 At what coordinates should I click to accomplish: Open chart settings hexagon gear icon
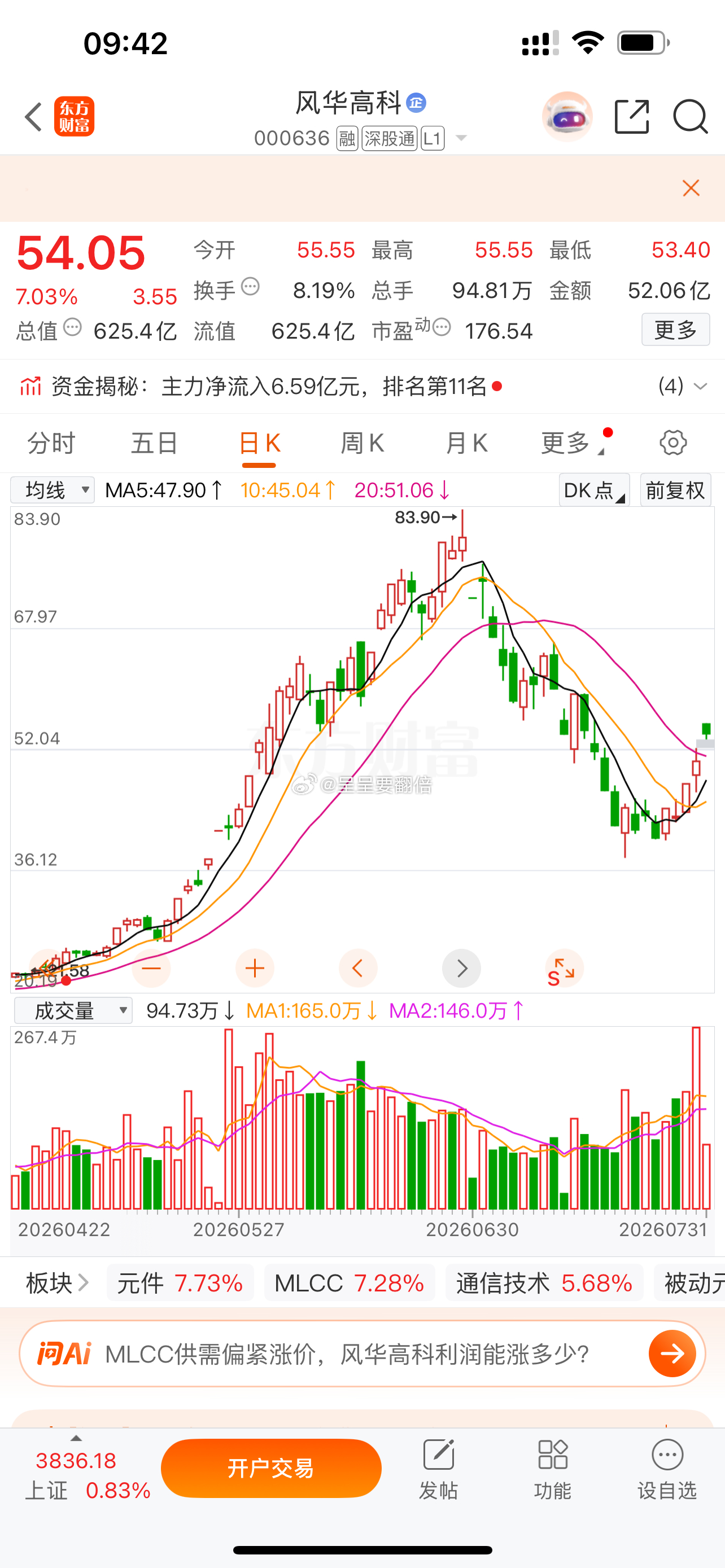[673, 443]
